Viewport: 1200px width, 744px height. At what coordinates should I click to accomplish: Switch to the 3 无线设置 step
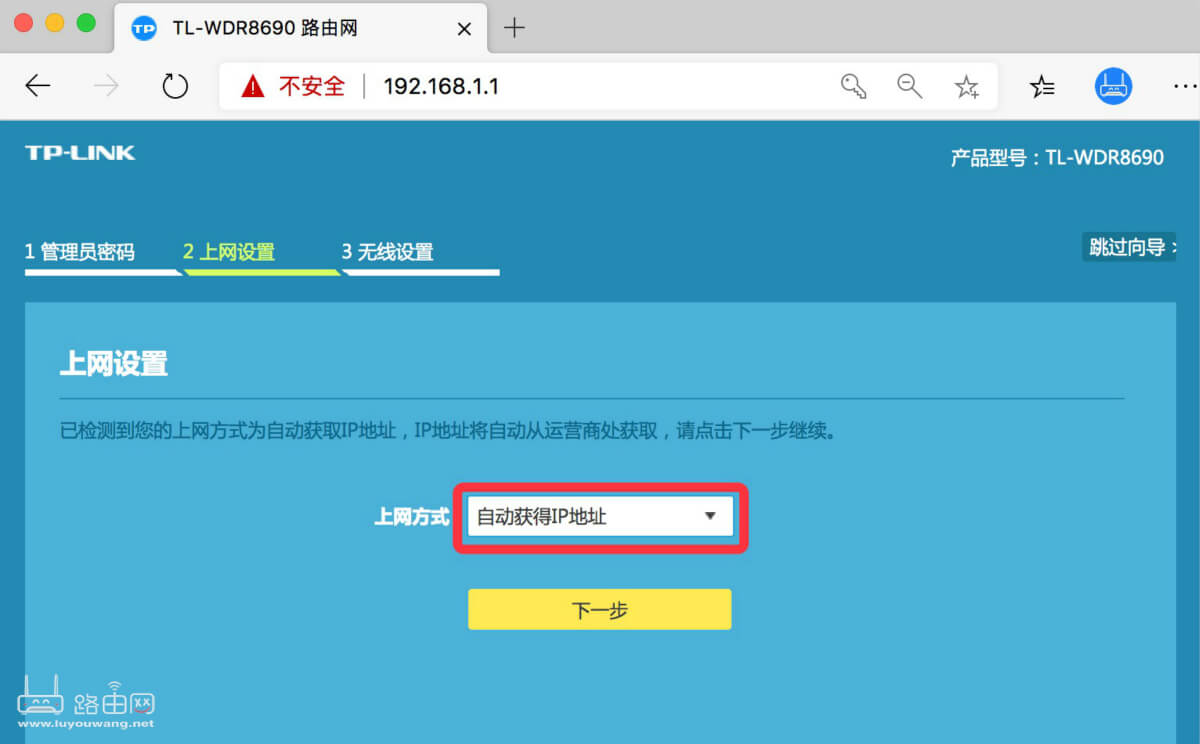coord(390,252)
